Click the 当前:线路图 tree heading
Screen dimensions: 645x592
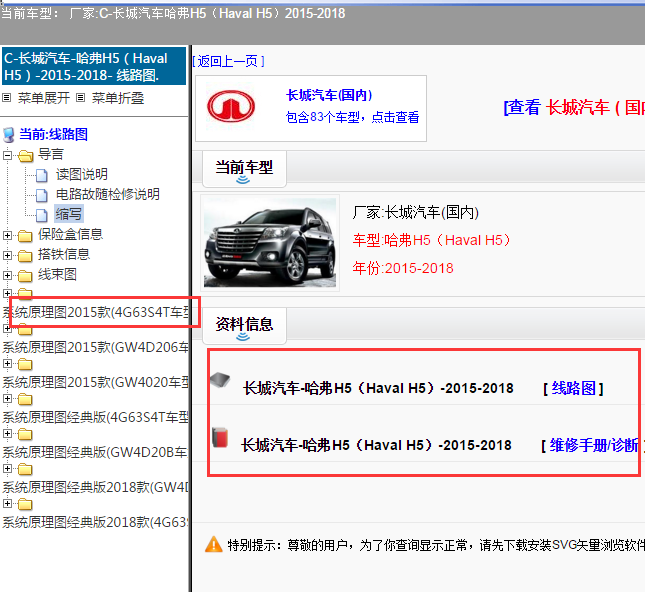click(53, 135)
